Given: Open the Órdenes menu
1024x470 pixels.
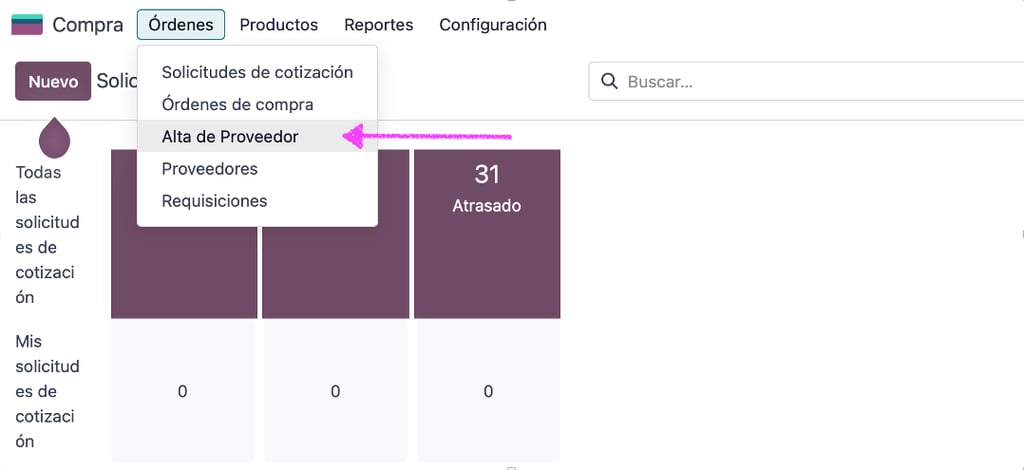Looking at the screenshot, I should click(x=181, y=25).
